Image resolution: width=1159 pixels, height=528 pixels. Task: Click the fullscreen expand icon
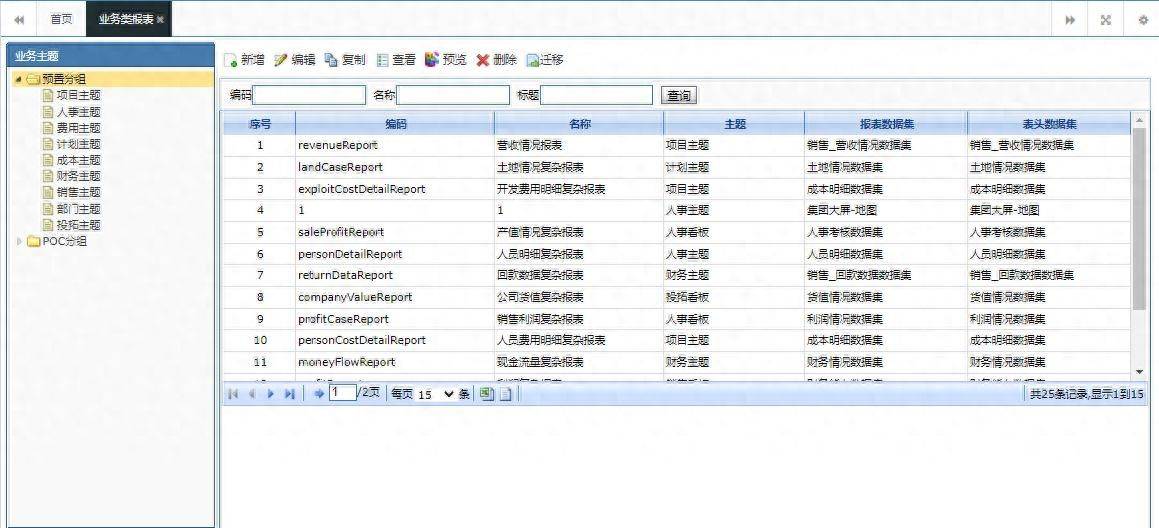[x=1106, y=20]
